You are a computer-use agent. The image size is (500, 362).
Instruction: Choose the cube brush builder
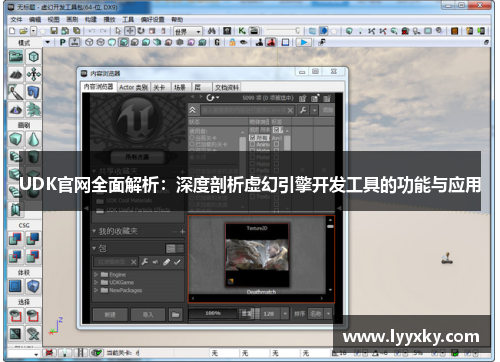pyautogui.click(x=16, y=139)
